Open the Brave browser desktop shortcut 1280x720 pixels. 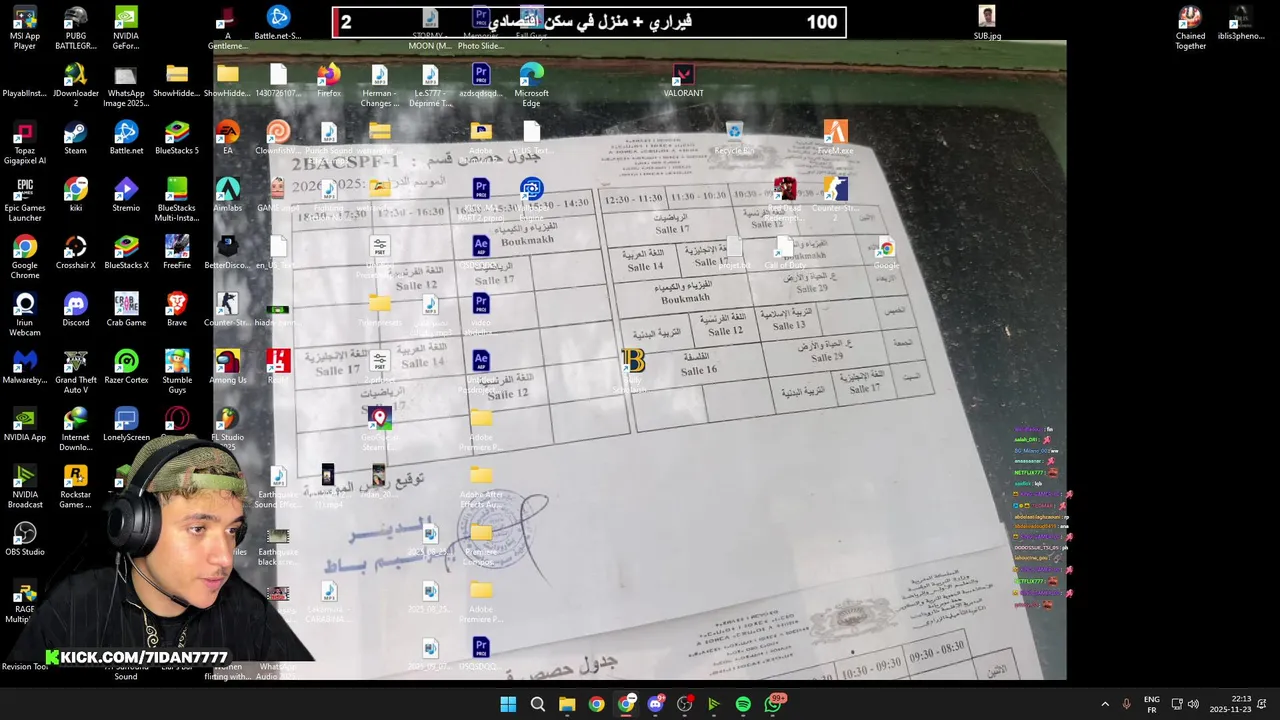coord(177,310)
